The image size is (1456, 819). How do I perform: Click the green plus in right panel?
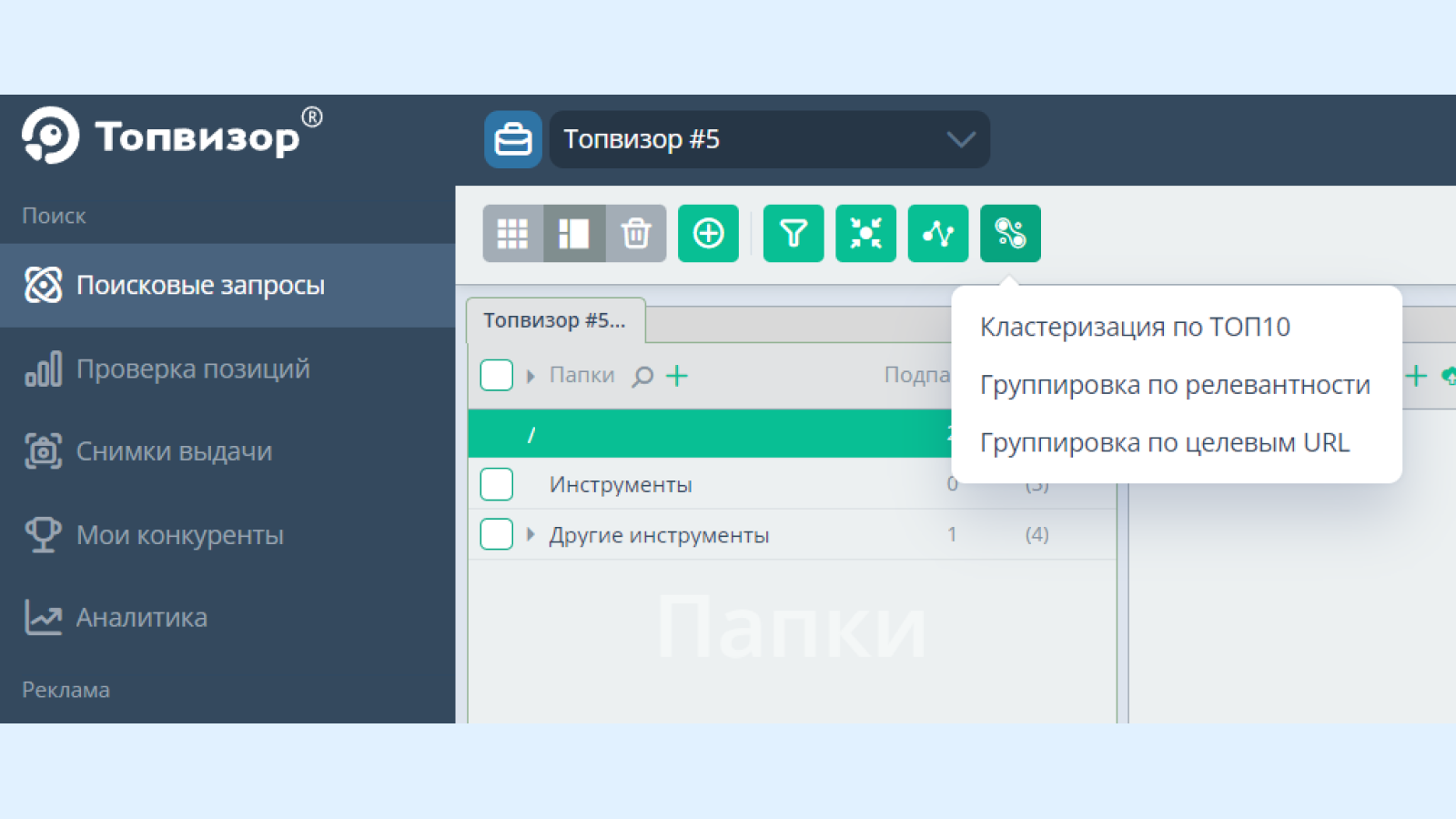coord(1416,375)
